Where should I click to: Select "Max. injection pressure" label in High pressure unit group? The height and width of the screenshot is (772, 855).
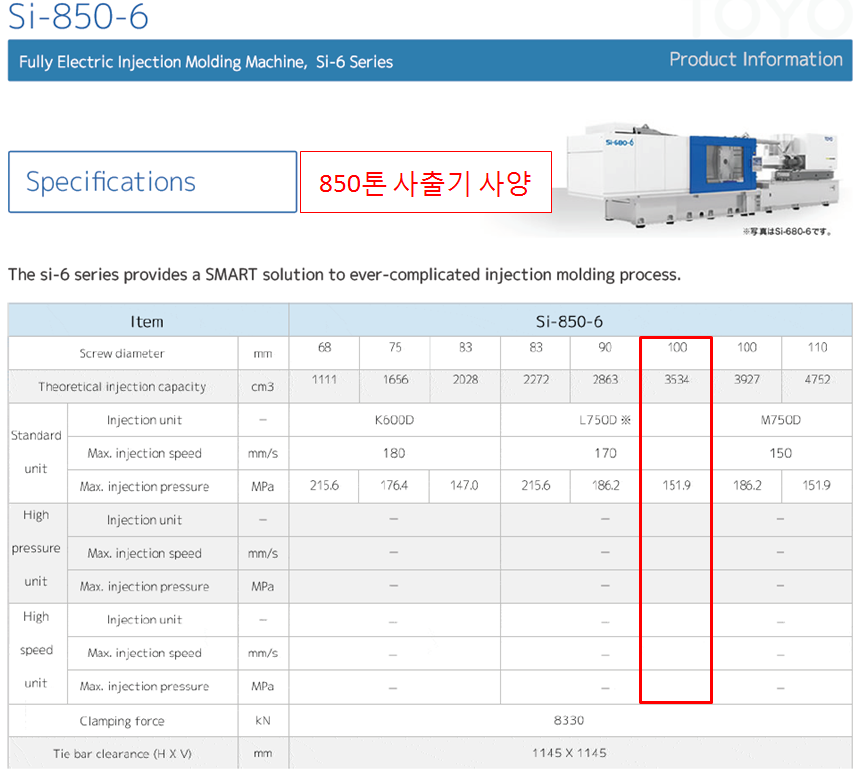[x=144, y=587]
